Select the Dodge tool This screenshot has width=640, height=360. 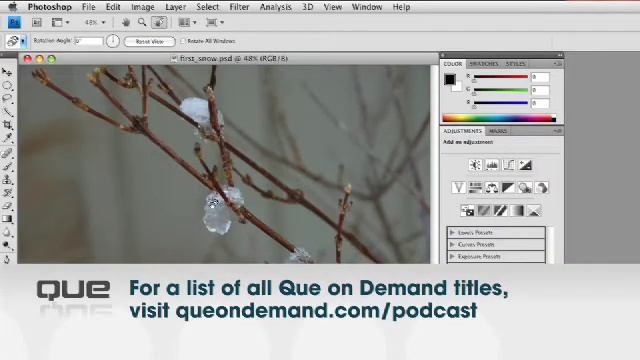click(x=7, y=245)
